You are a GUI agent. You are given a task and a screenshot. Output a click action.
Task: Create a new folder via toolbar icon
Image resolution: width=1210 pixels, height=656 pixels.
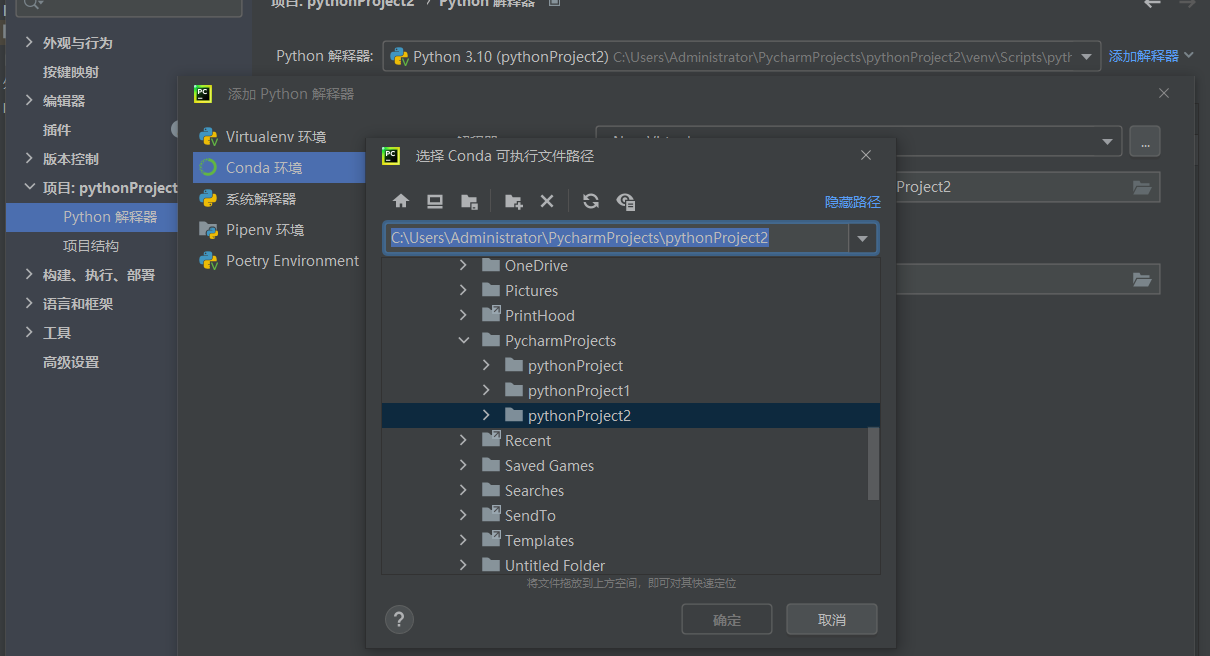[x=514, y=201]
